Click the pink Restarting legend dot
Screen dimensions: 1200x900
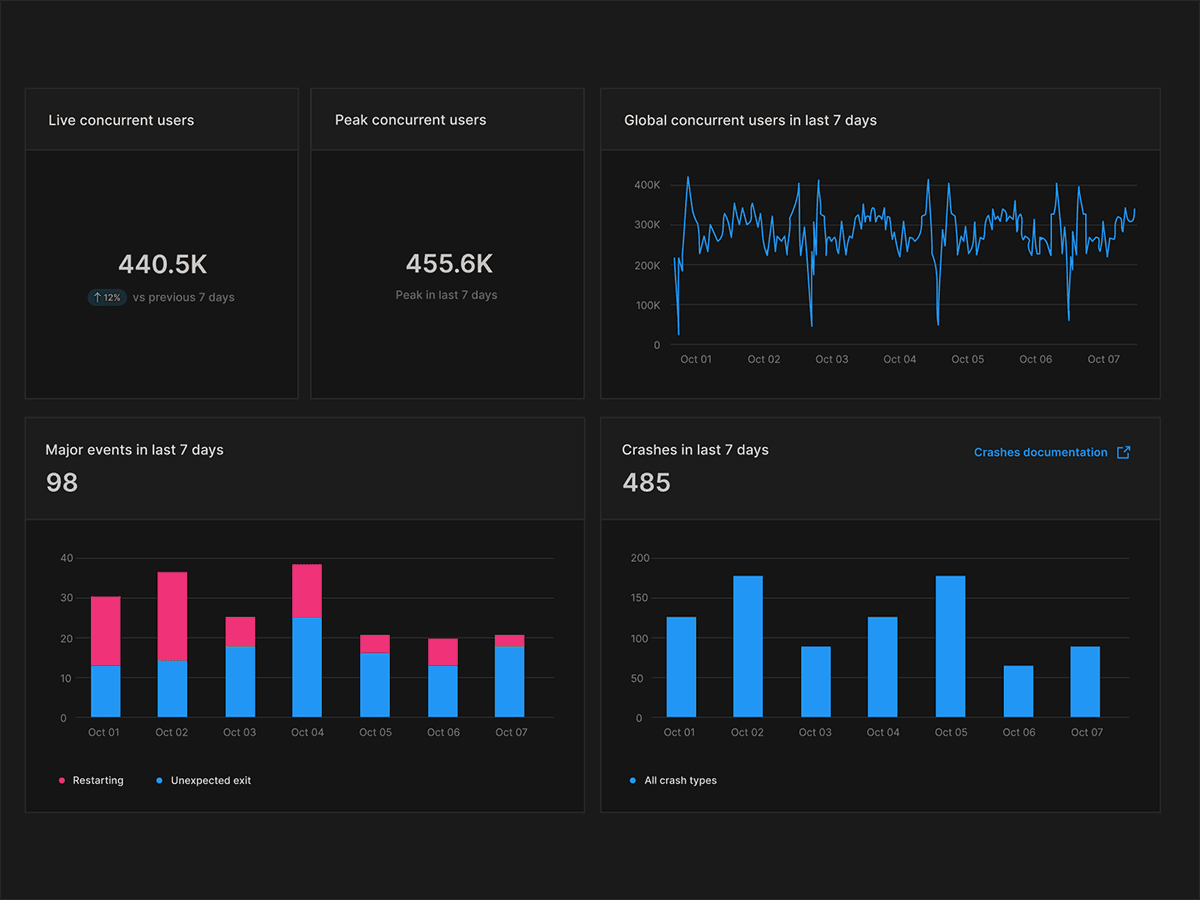click(62, 780)
